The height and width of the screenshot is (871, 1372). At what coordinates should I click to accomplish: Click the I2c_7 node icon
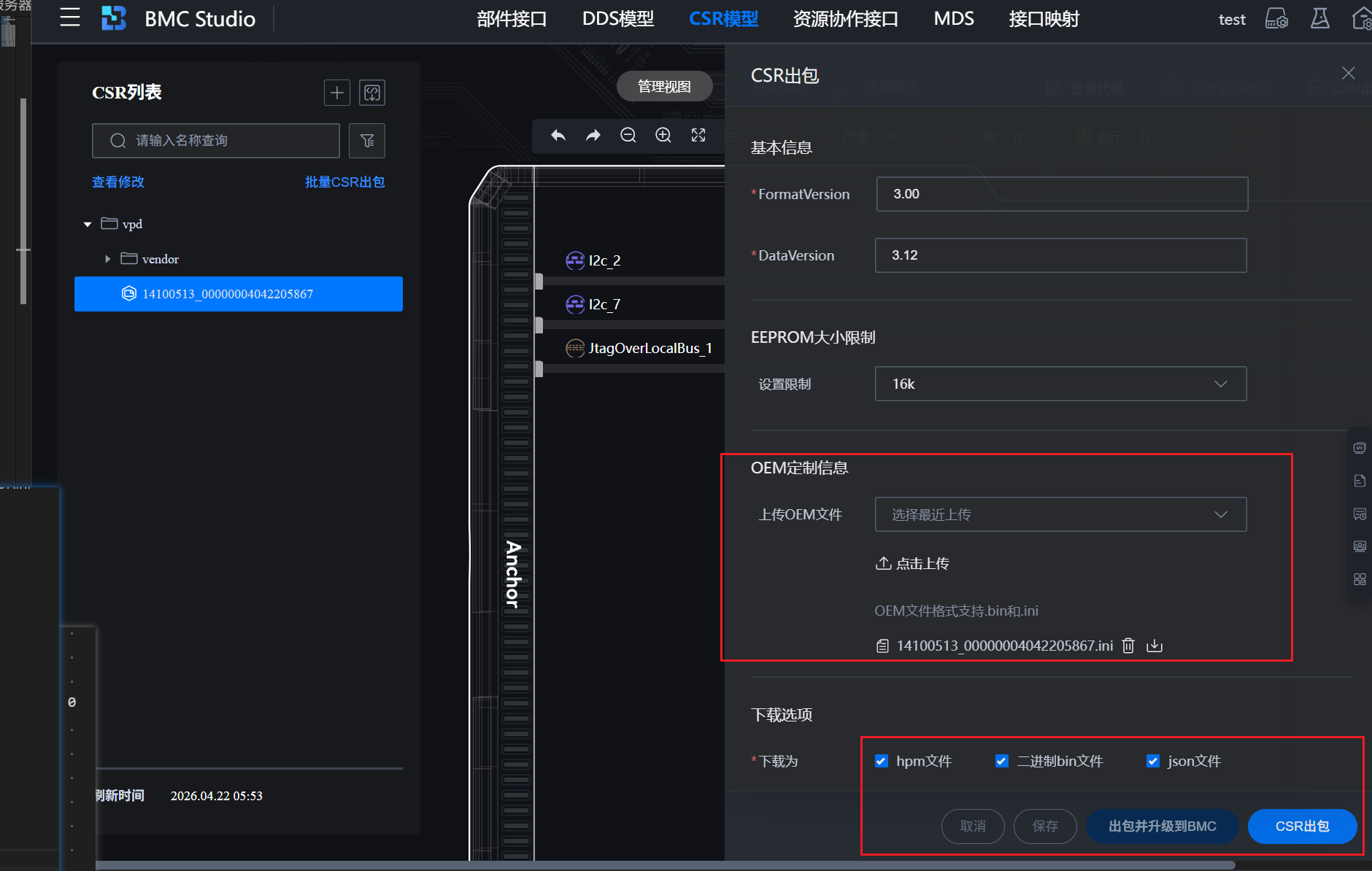575,304
